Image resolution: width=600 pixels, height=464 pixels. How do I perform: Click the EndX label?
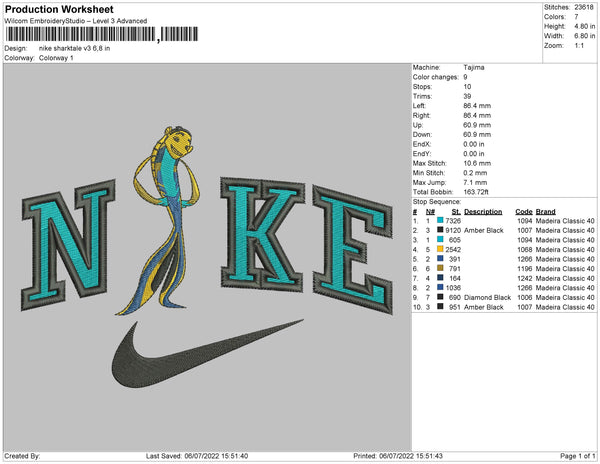422,144
